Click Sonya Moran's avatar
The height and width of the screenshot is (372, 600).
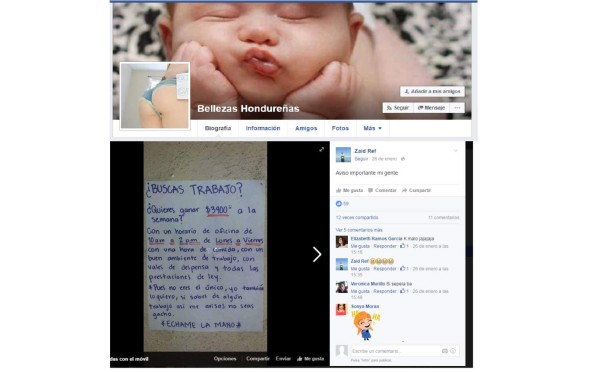pos(342,310)
